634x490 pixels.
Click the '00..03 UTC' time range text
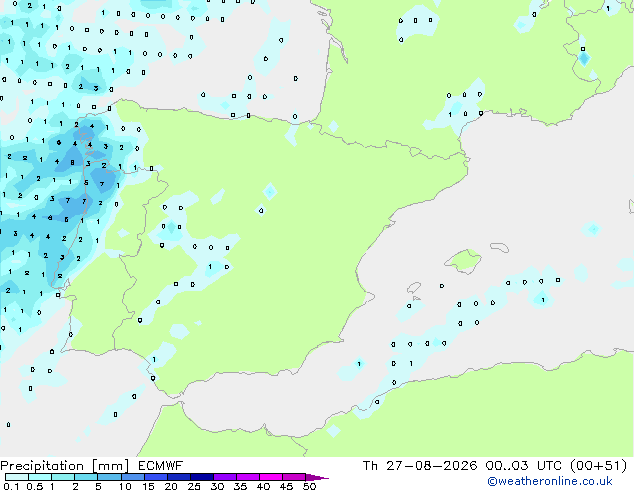524,466
